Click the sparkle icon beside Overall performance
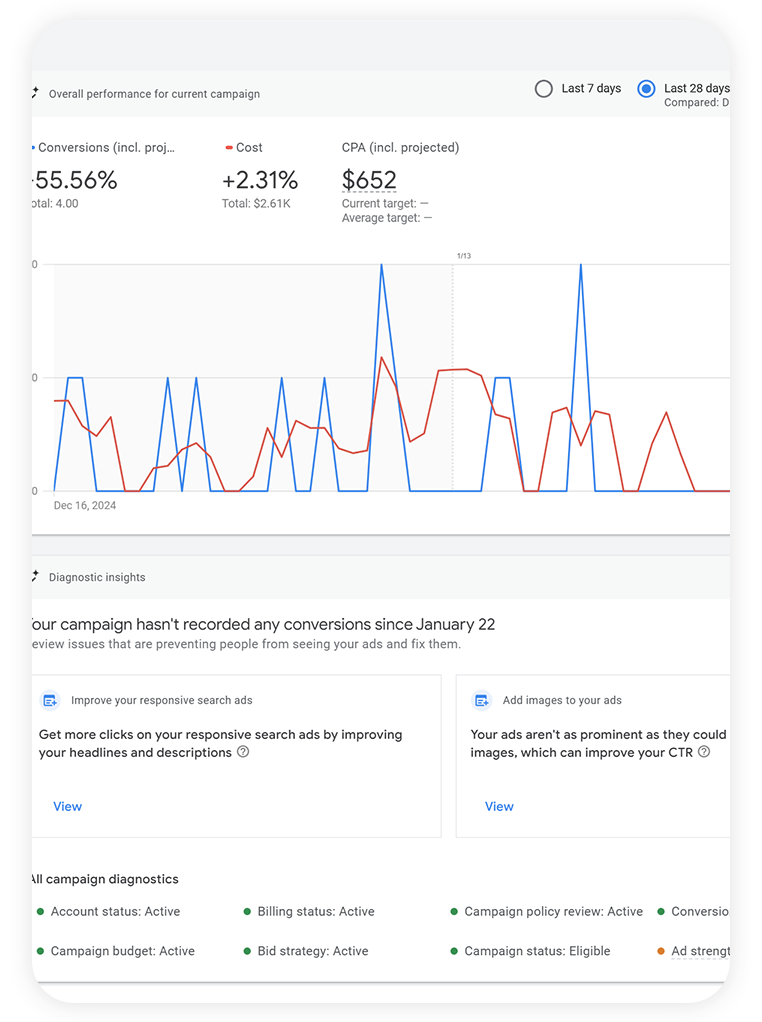The image size is (762, 1022). tap(35, 93)
